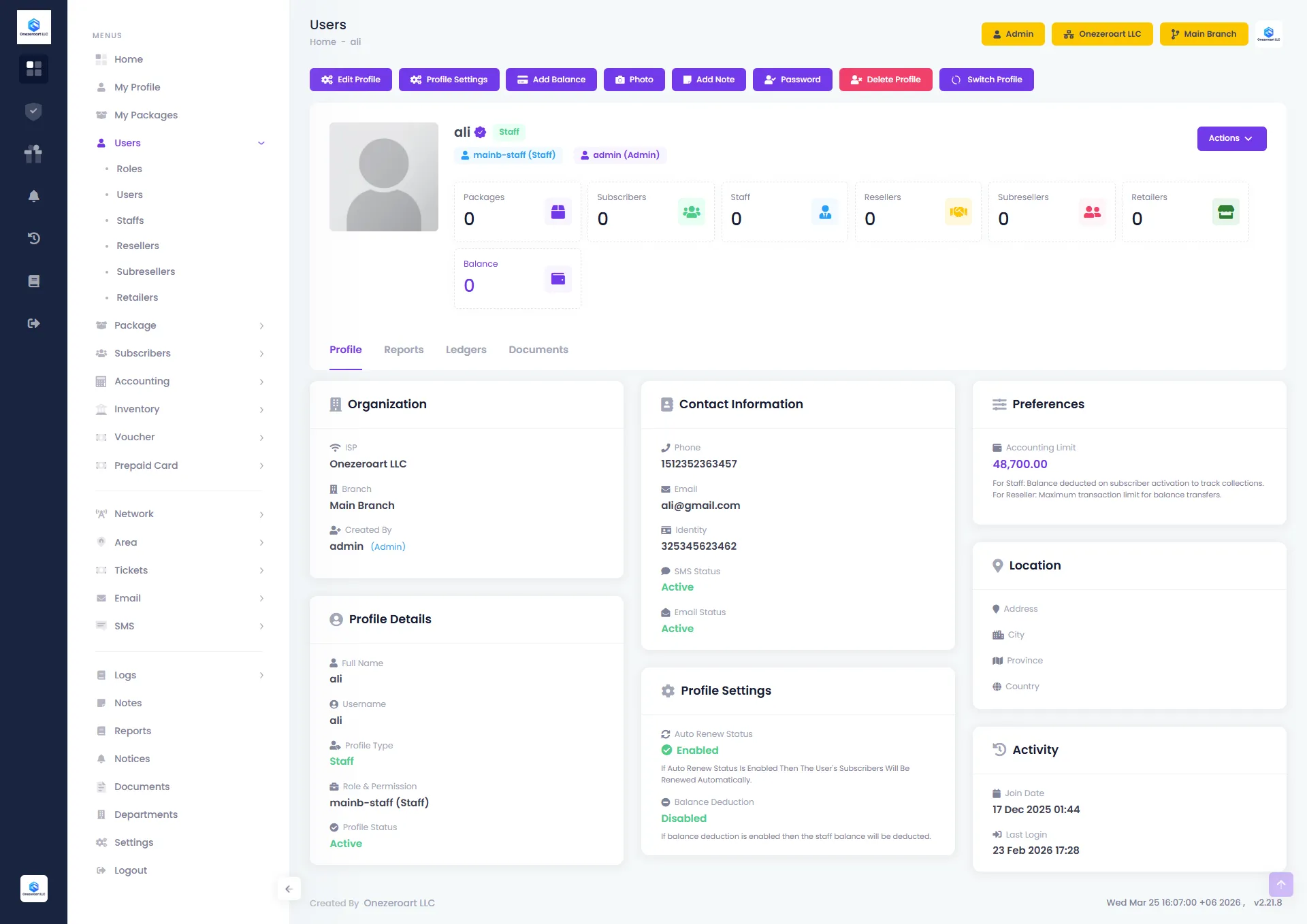
Task: Open the notifications bell in the left rail
Action: tap(33, 196)
